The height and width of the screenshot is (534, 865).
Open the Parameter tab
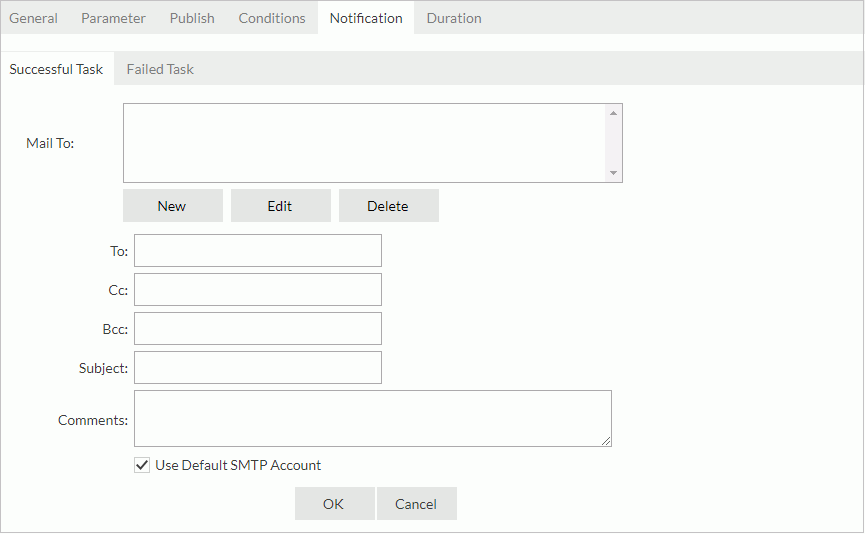[113, 18]
